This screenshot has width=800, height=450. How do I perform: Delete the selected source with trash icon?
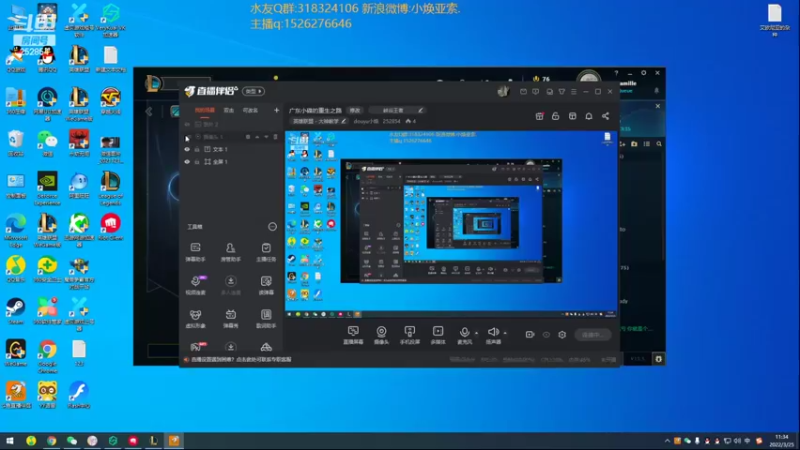point(276,137)
